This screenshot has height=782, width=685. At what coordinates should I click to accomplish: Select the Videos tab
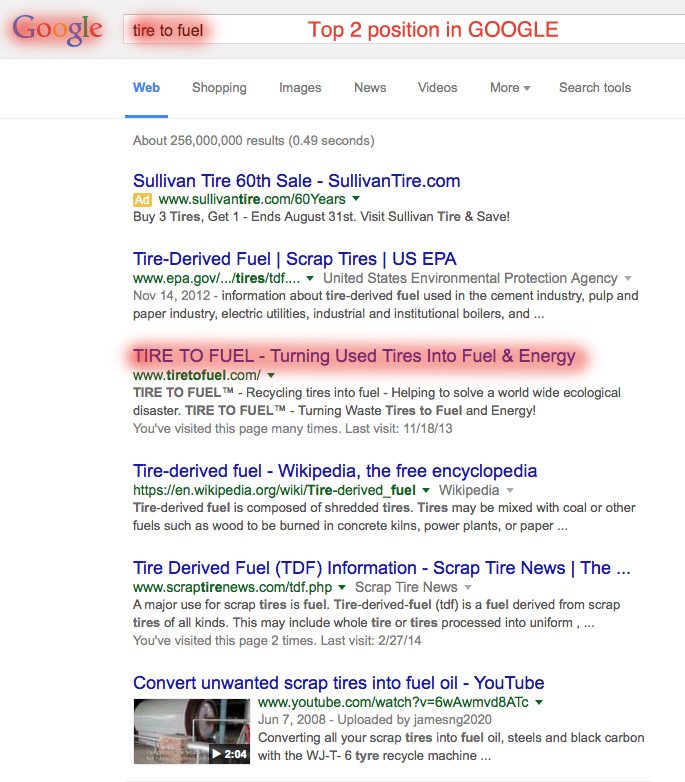tap(437, 88)
